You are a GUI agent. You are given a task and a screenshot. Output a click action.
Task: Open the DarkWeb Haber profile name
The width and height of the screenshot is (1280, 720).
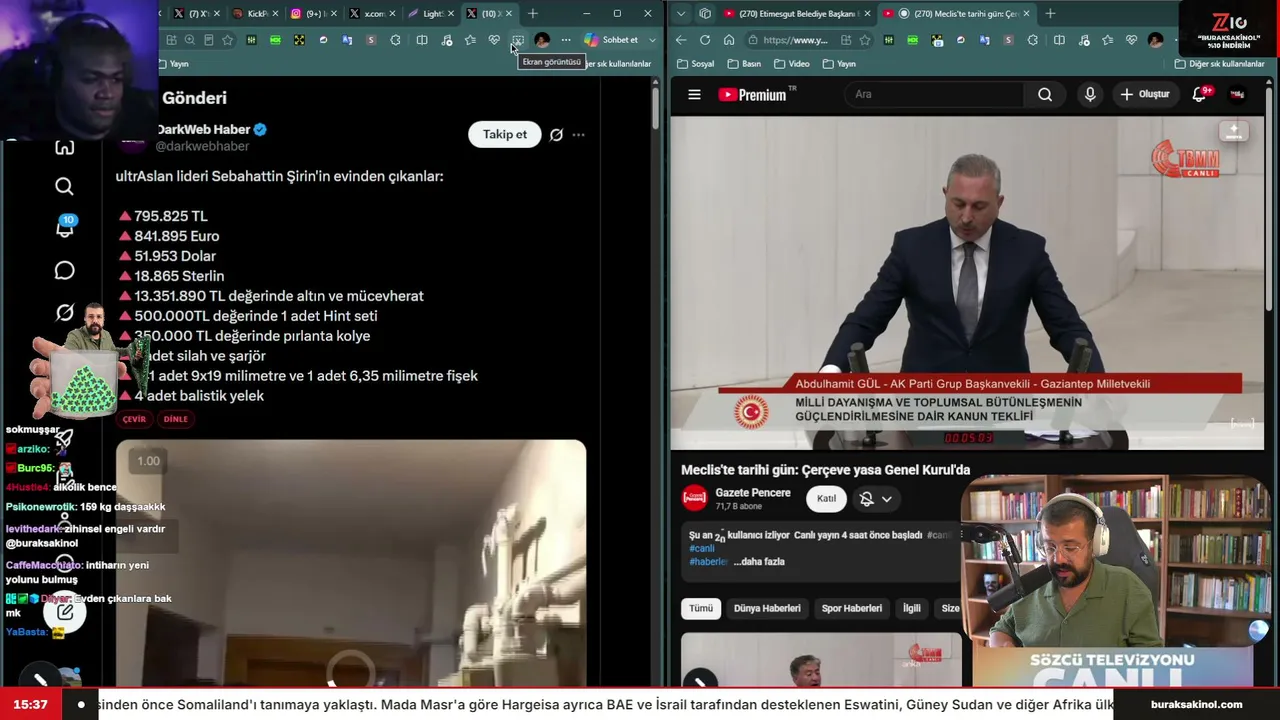[x=203, y=130]
